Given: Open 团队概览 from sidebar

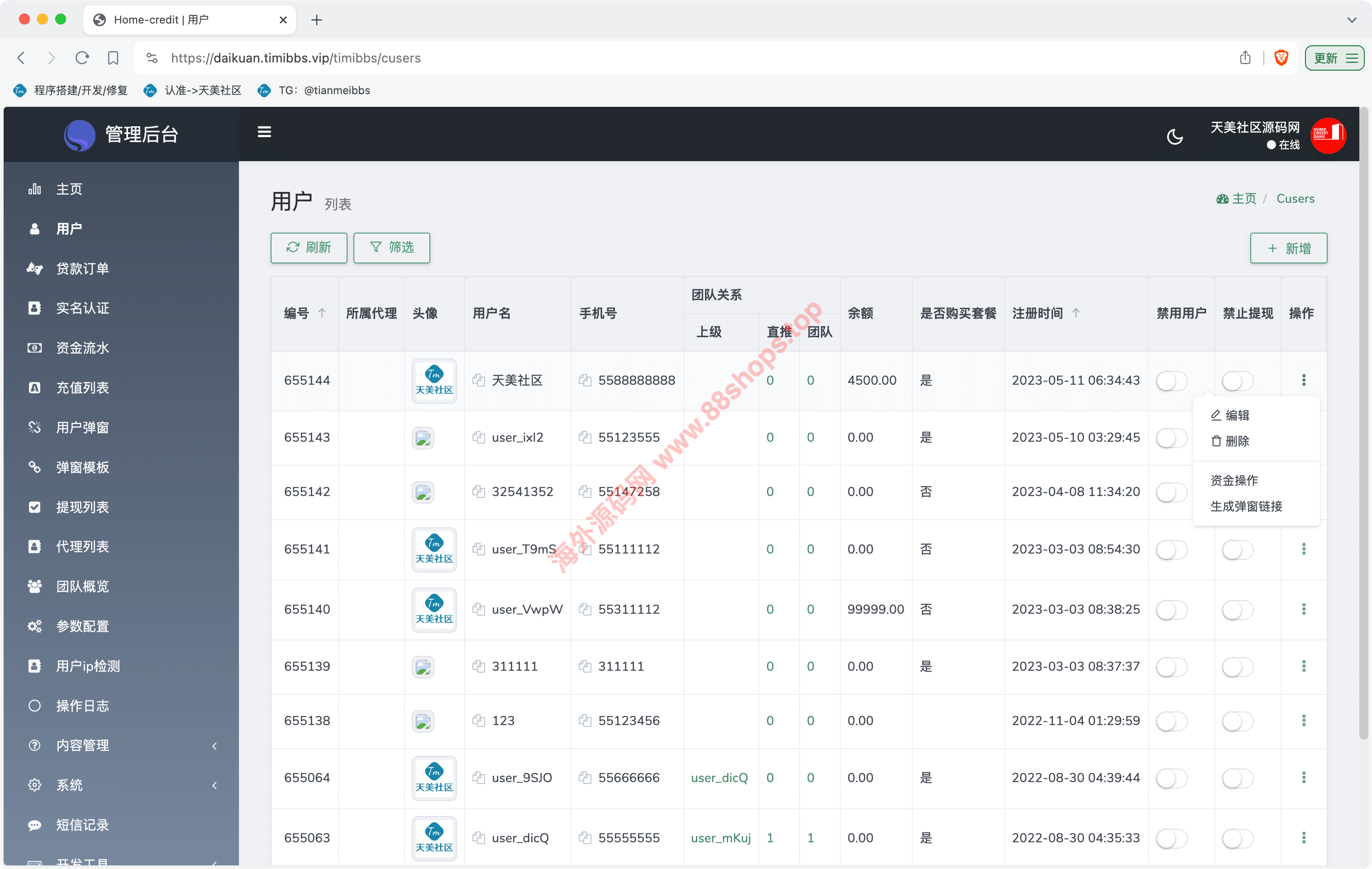Looking at the screenshot, I should pos(83,587).
